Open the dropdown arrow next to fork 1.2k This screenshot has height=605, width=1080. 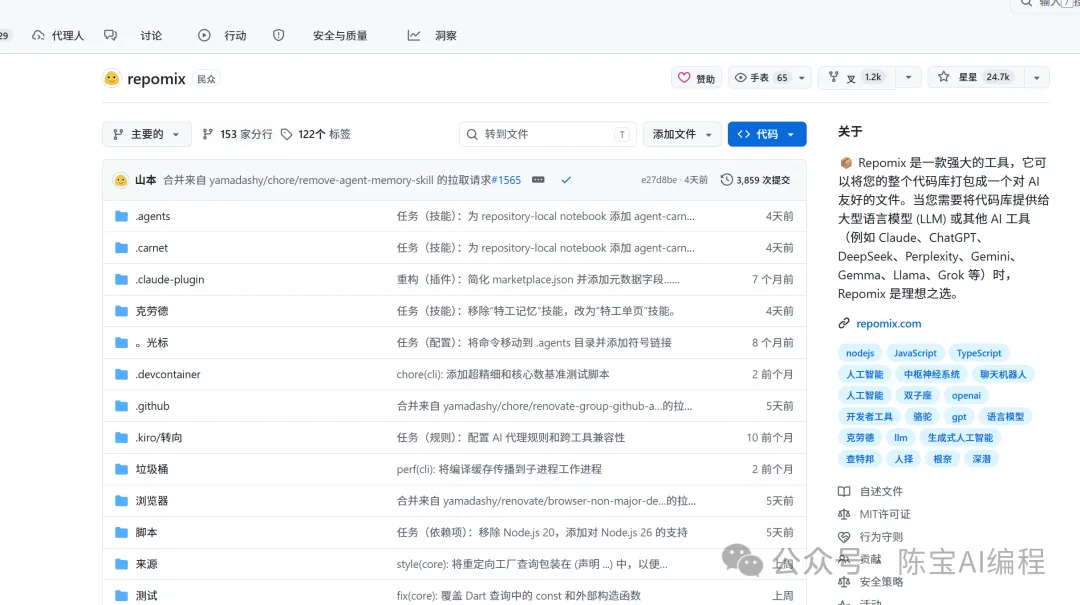pos(908,77)
